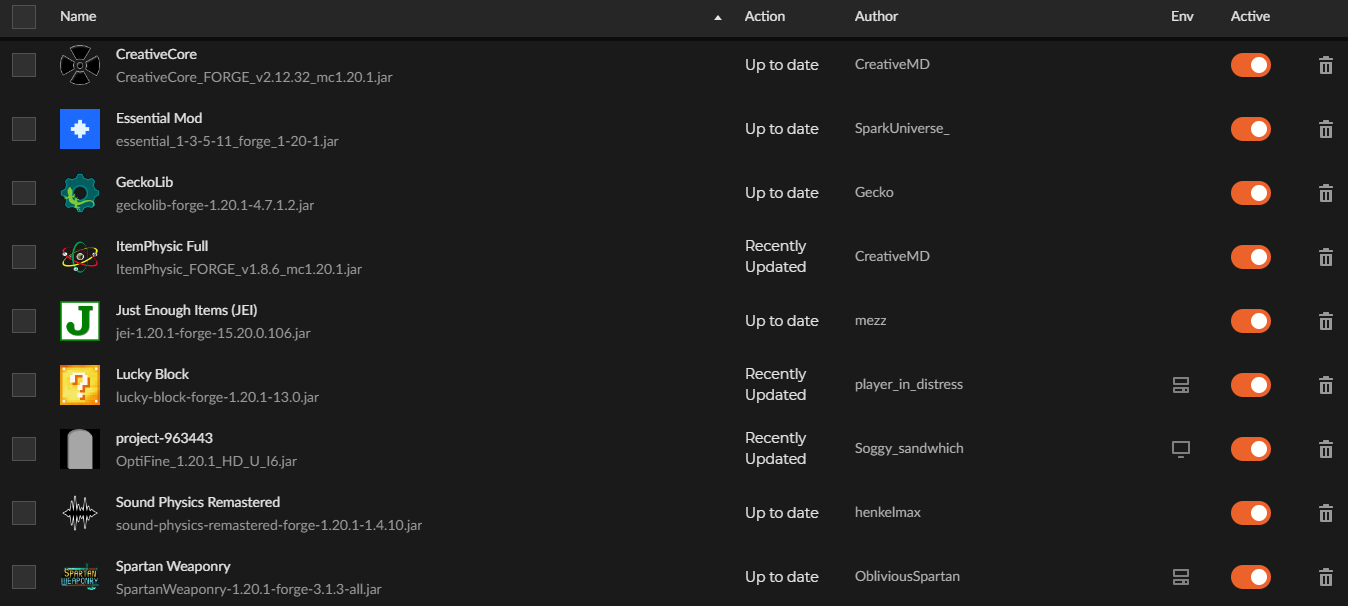Image resolution: width=1348 pixels, height=606 pixels.
Task: Click the Lucky Block server environment icon
Action: [x=1181, y=385]
